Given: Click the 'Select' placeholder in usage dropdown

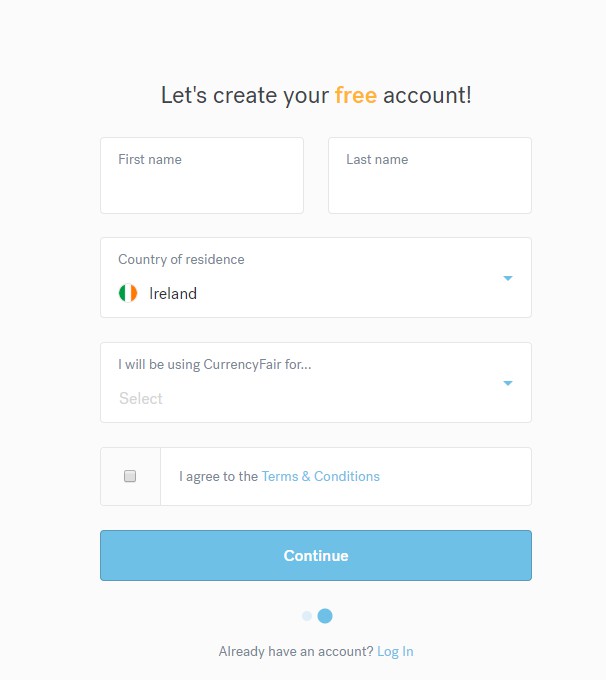Looking at the screenshot, I should click(x=141, y=398).
